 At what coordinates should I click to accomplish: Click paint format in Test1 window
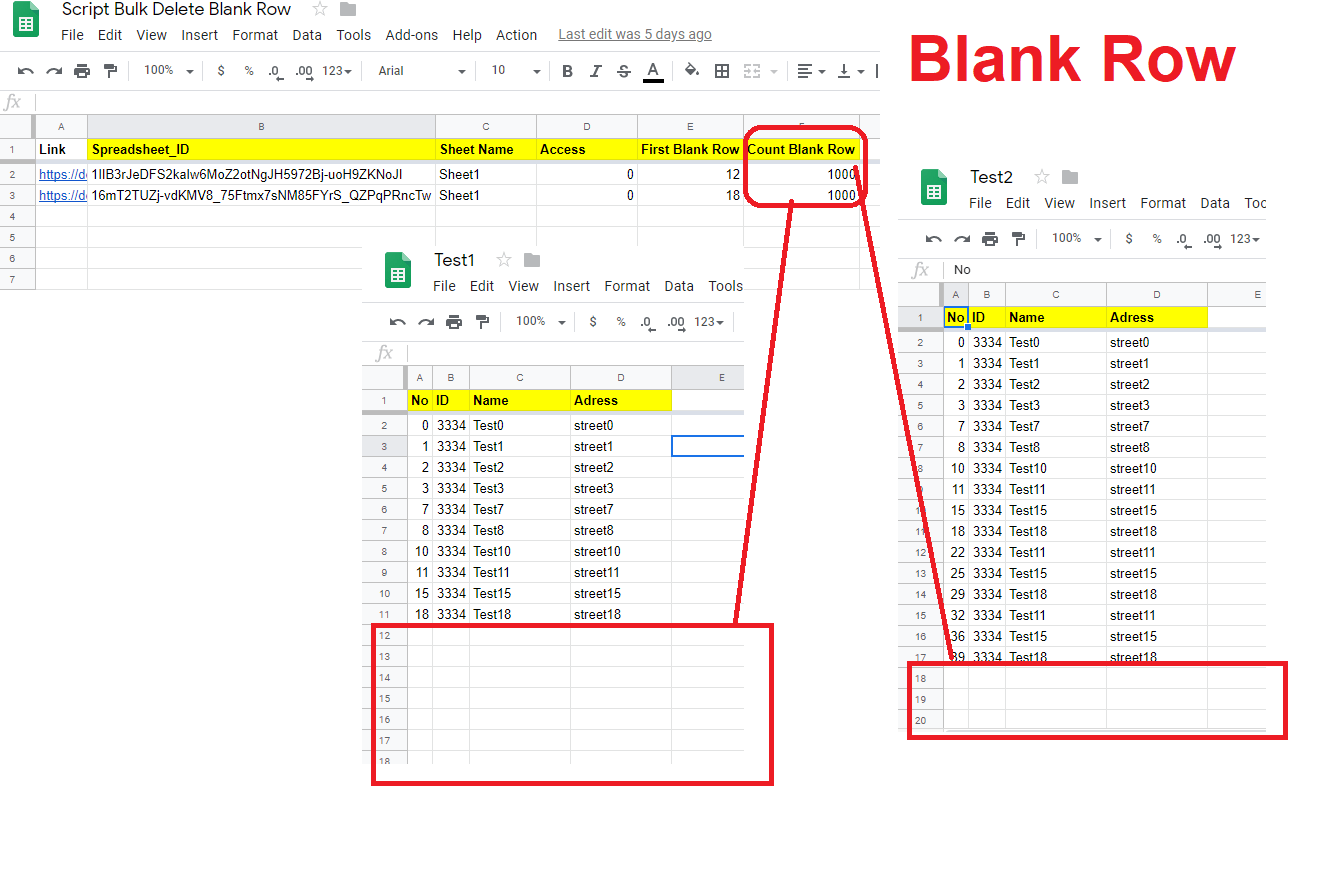(x=482, y=322)
